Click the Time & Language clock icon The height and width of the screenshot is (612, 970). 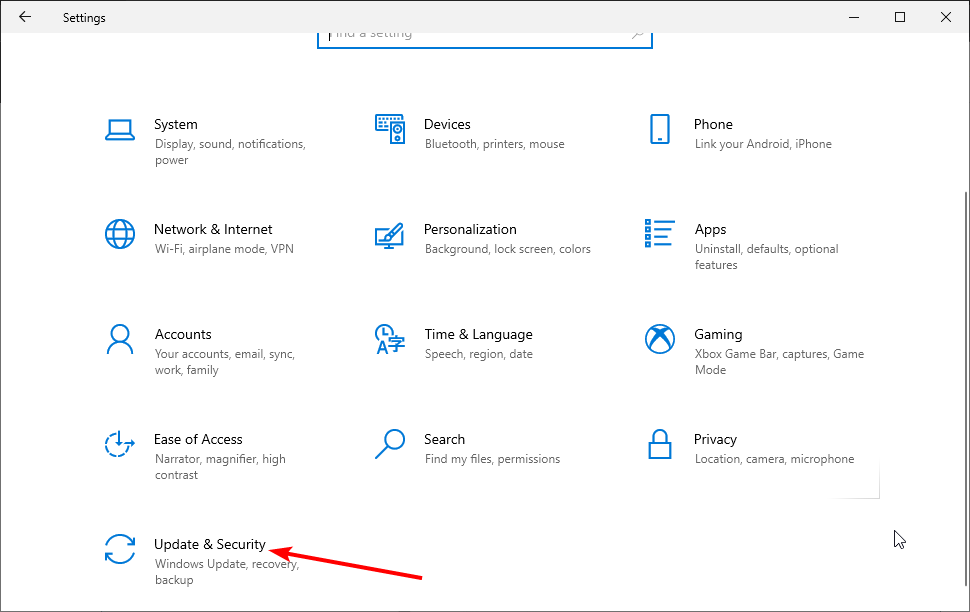pos(390,340)
